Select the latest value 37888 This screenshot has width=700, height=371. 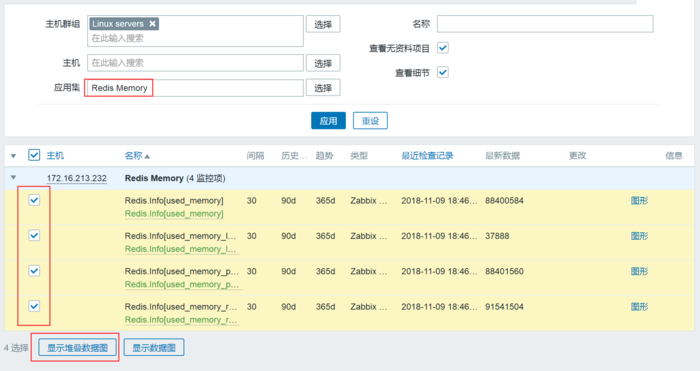pos(497,236)
